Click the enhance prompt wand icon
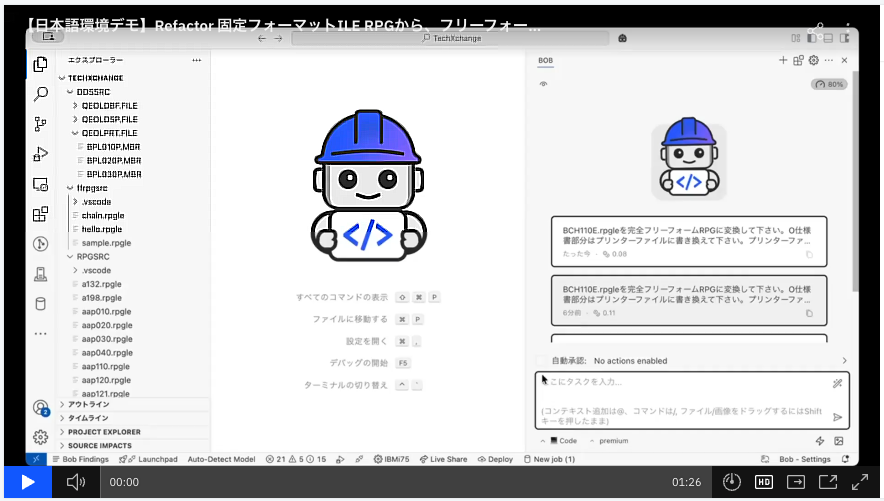 (837, 384)
